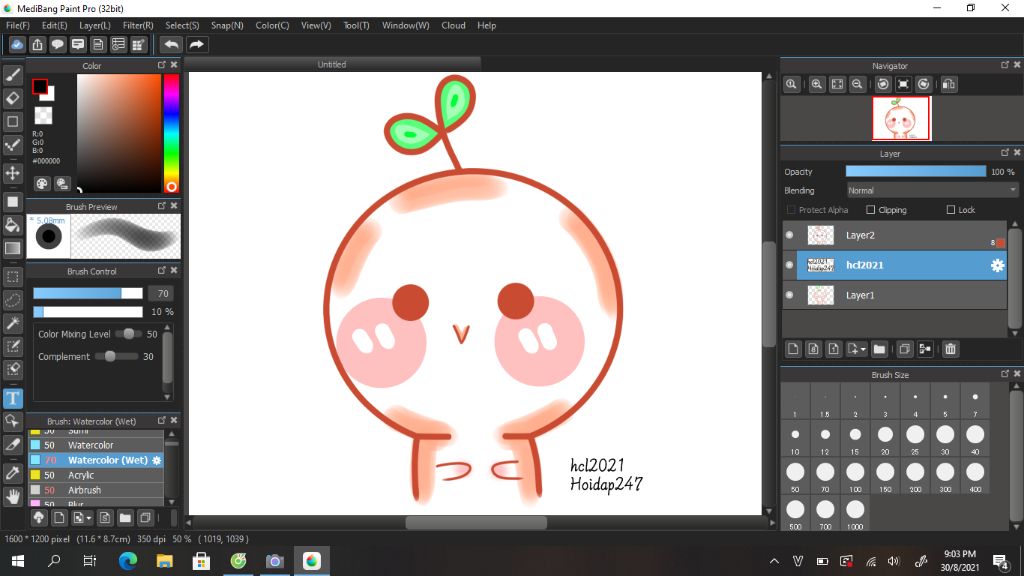This screenshot has width=1024, height=576.
Task: Select the Move tool
Action: [x=12, y=173]
